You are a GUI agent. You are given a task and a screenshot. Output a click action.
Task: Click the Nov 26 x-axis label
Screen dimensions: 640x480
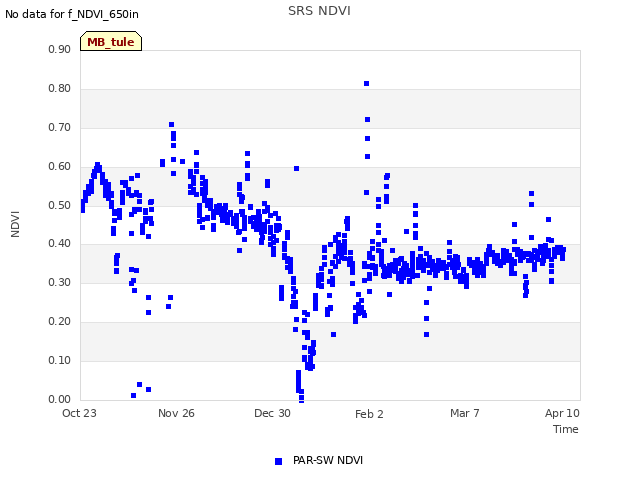click(x=176, y=413)
